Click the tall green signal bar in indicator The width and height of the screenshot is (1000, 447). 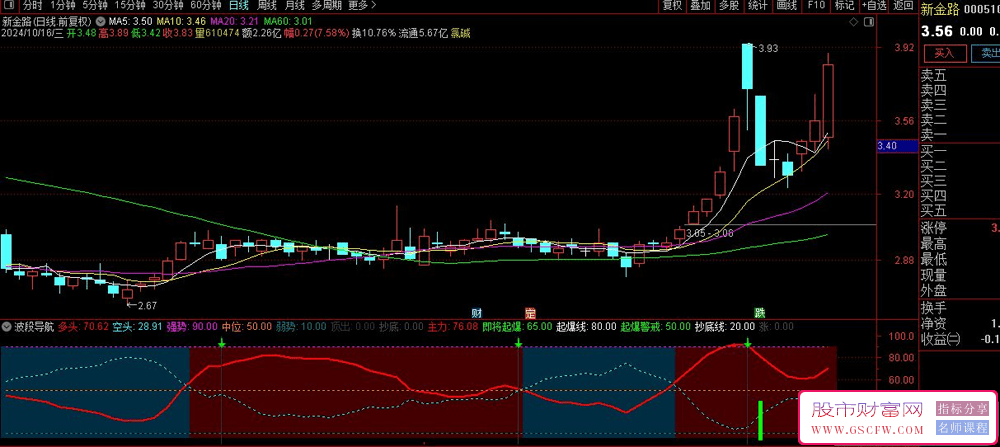coord(760,420)
